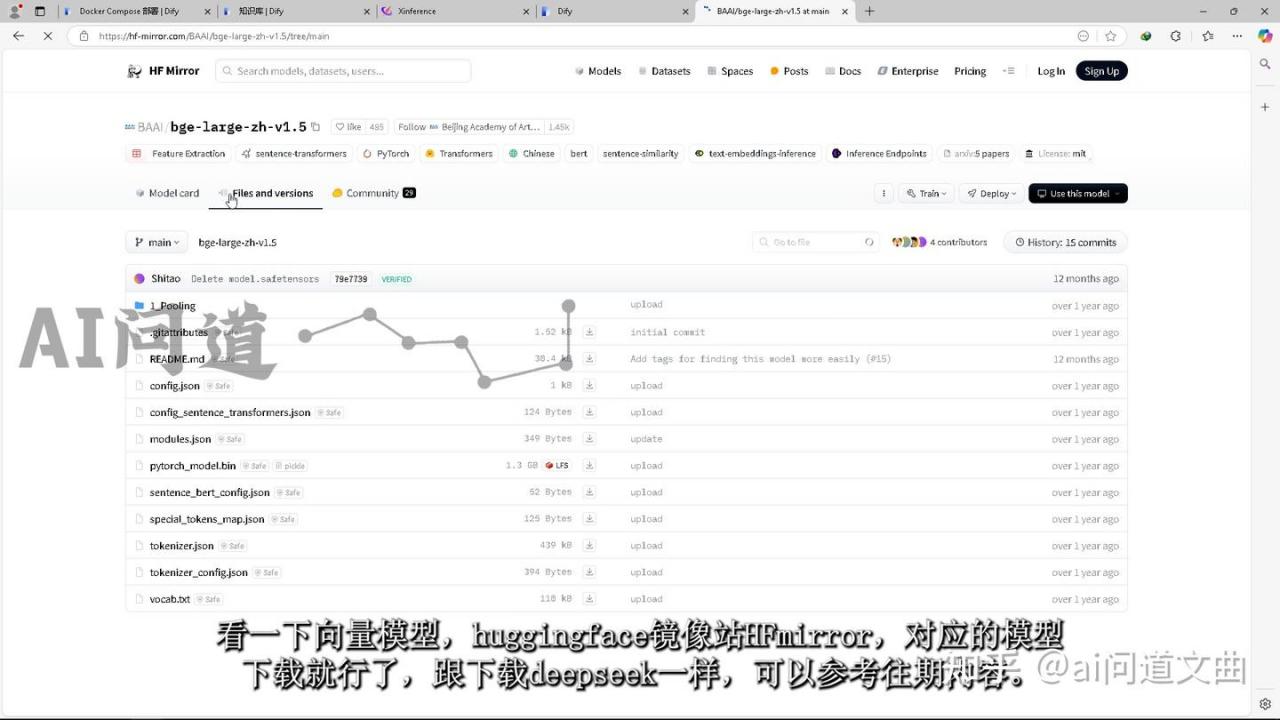Open the Edge settings and more menu

[1236, 36]
